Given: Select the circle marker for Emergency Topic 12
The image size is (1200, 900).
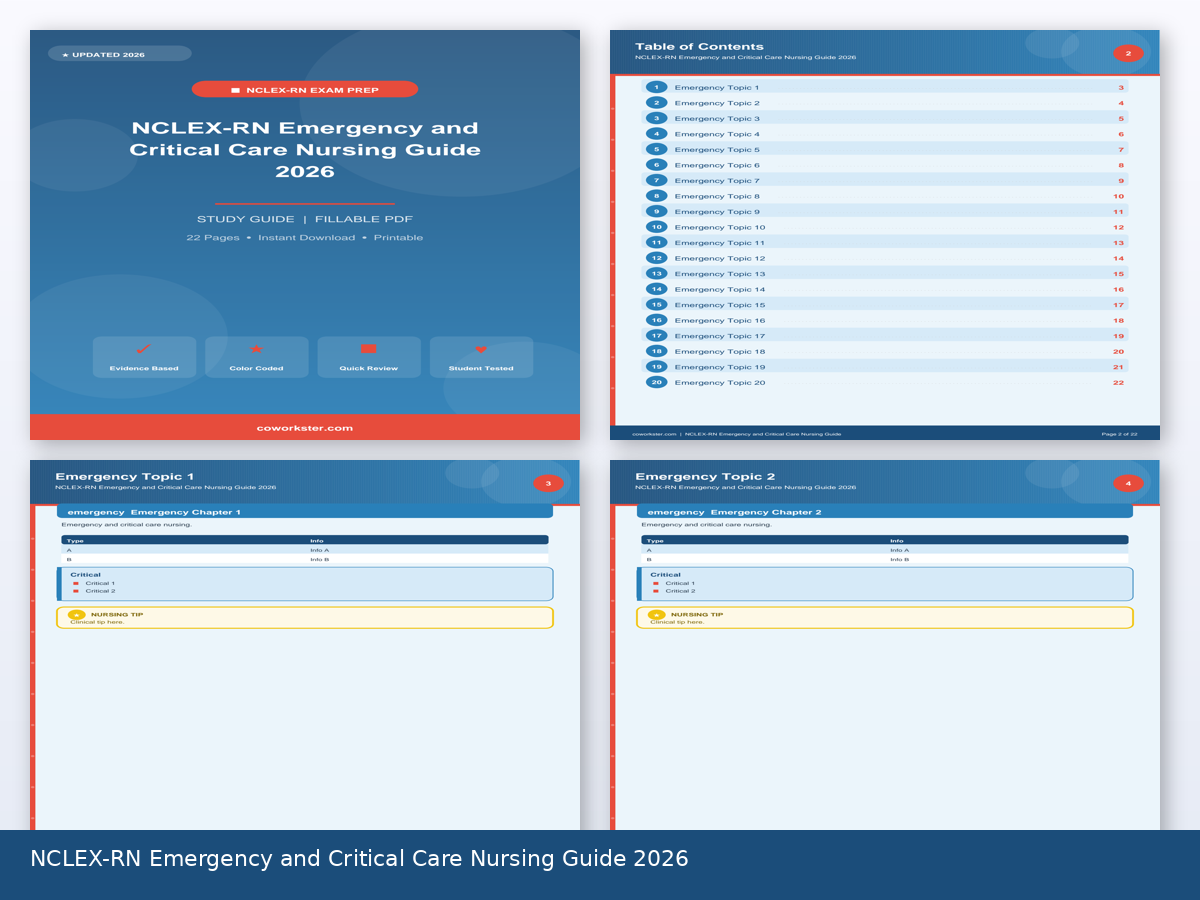Looking at the screenshot, I should pyautogui.click(x=656, y=258).
